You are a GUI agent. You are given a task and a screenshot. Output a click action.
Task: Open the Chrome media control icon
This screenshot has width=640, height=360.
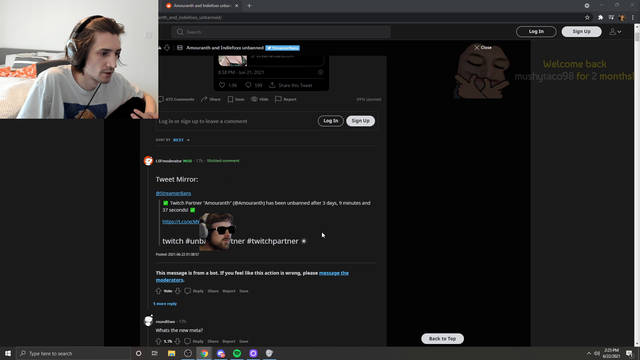pos(611,18)
